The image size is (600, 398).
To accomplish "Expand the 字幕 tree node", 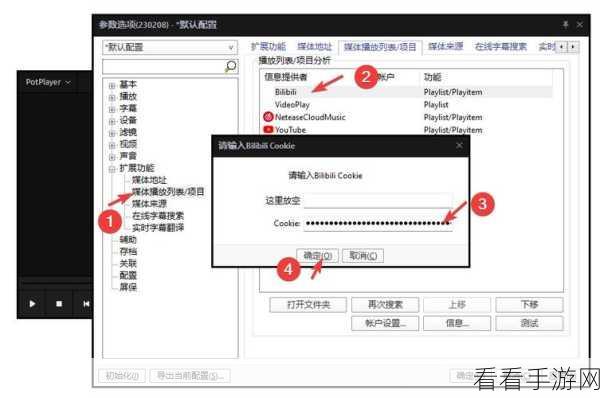I will [112, 109].
